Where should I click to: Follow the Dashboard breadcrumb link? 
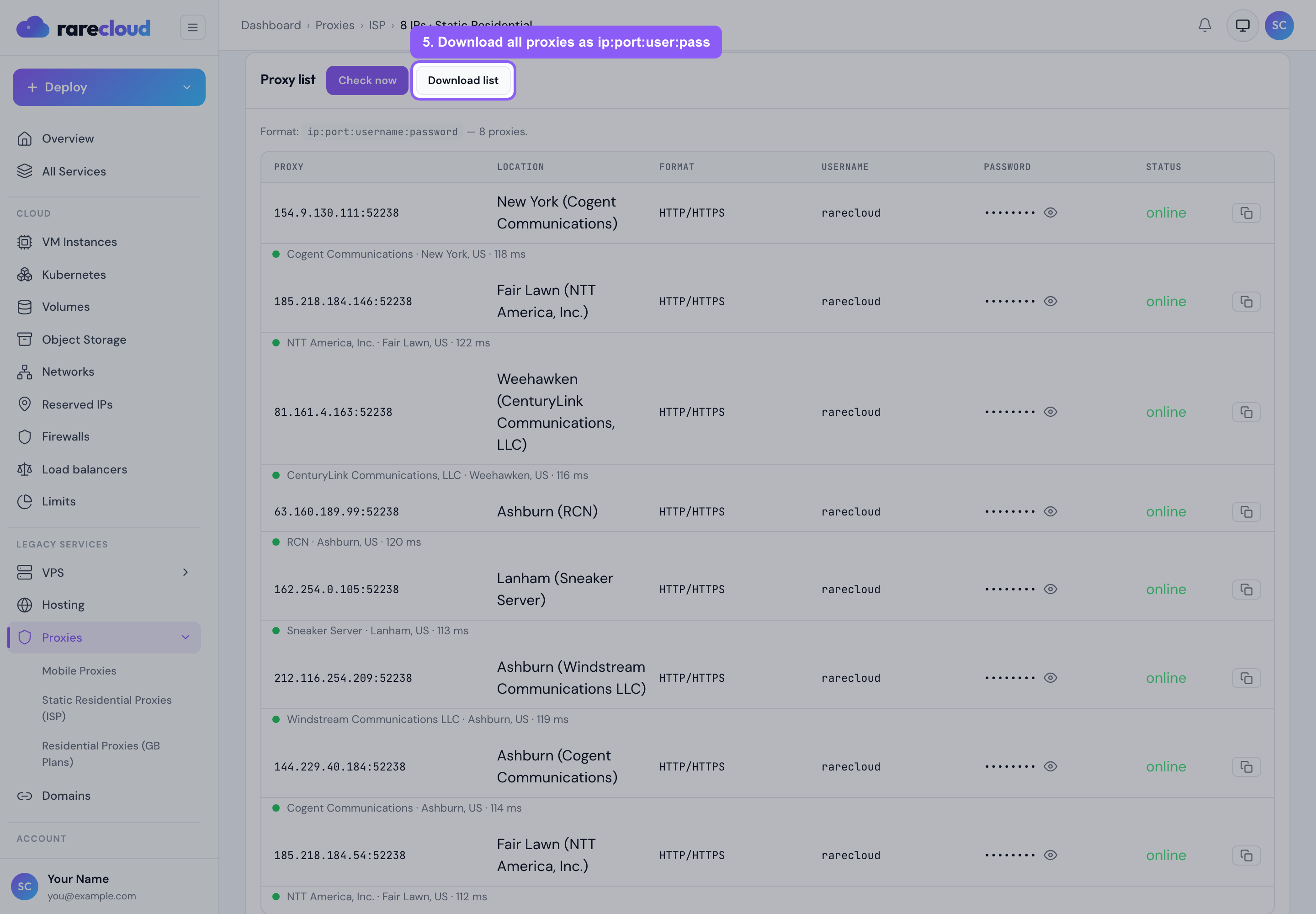pyautogui.click(x=271, y=25)
